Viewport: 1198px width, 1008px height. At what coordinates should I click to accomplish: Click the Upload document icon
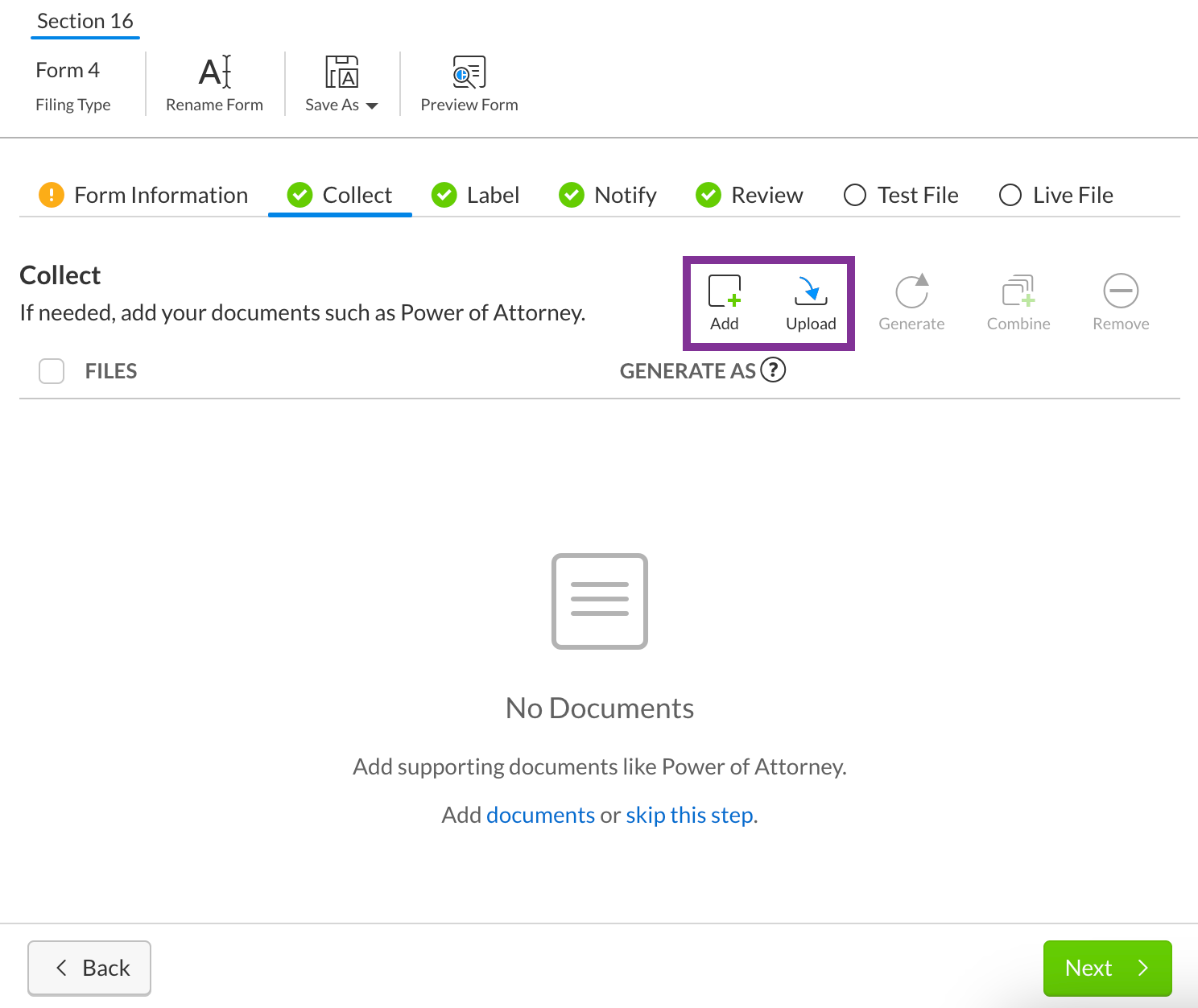(x=811, y=291)
